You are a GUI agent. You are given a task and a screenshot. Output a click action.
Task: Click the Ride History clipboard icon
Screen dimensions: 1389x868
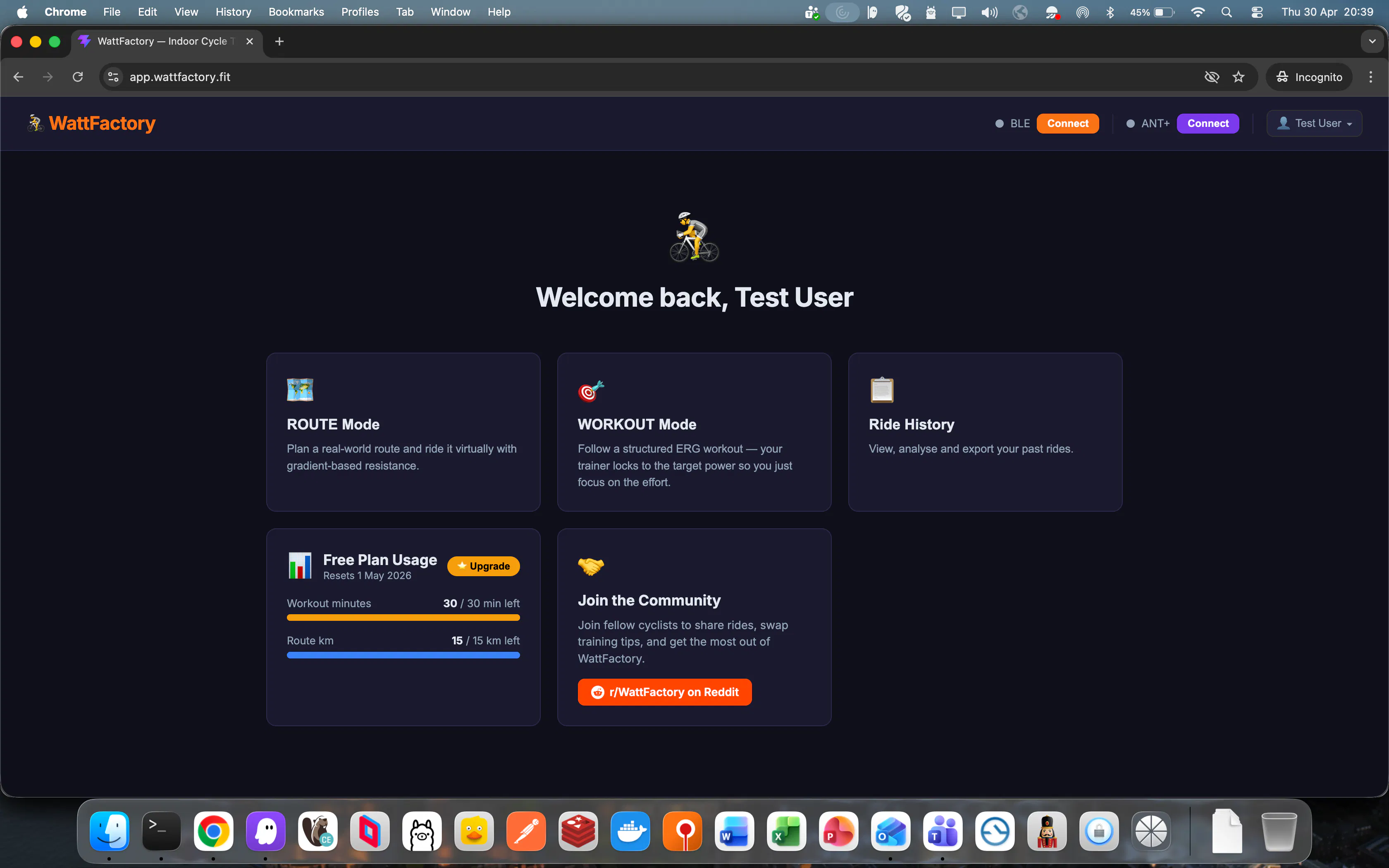pos(882,390)
